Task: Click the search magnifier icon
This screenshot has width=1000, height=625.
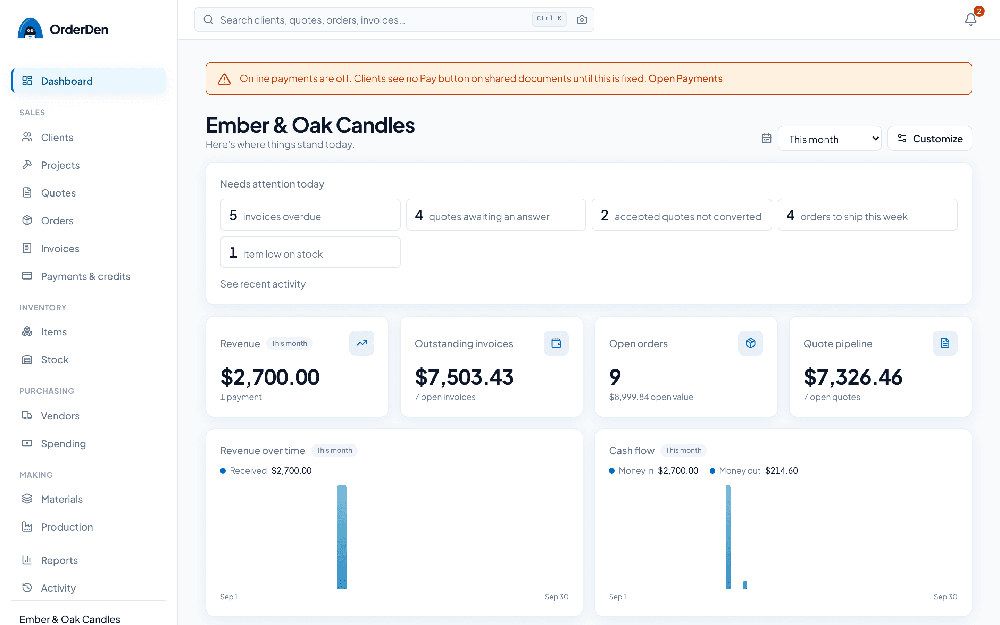Action: (x=208, y=20)
